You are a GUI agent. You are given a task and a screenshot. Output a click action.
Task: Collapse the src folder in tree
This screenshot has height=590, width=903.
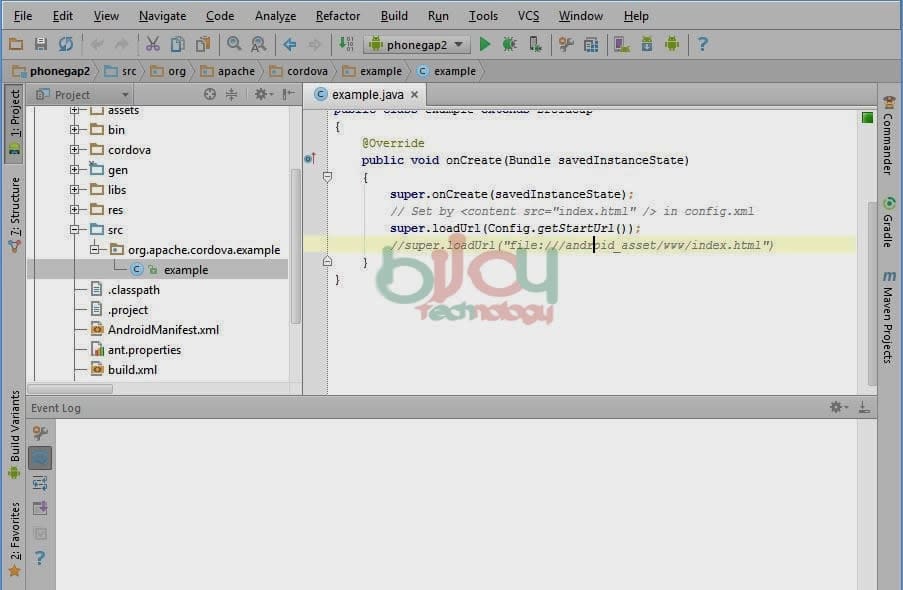(75, 230)
